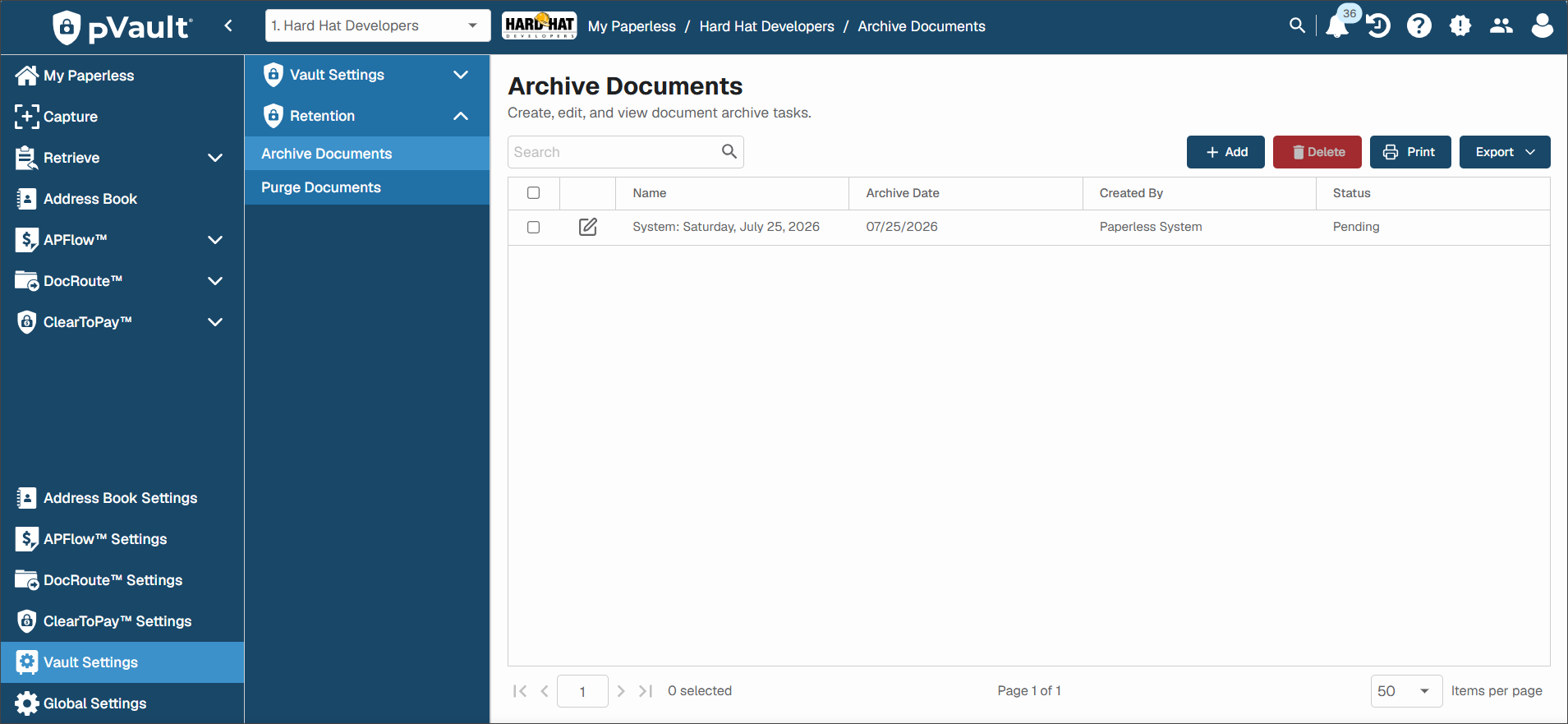Click the red Delete button
The height and width of the screenshot is (724, 1568).
[x=1317, y=152]
